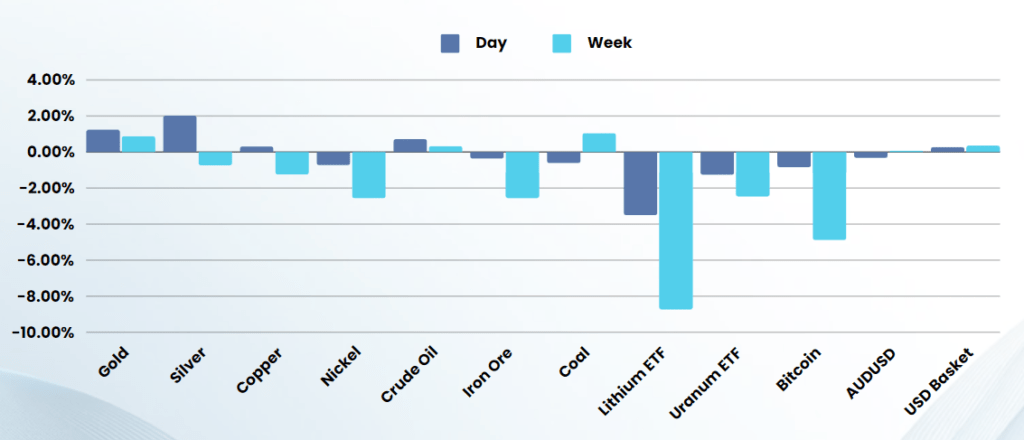1024x440 pixels.
Task: Select the Lithium ETF daily bar
Action: (x=640, y=183)
